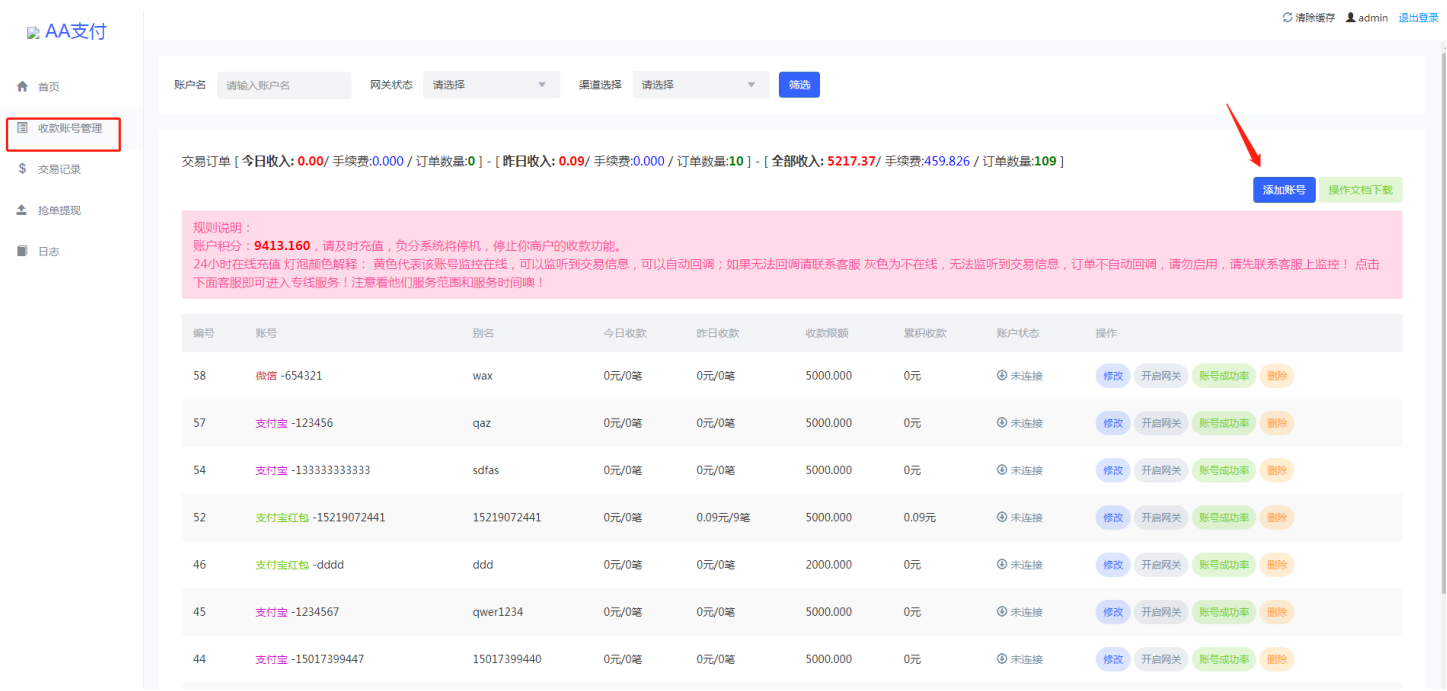Click the 收款账号管理 list icon
The width and height of the screenshot is (1447, 691).
(22, 128)
